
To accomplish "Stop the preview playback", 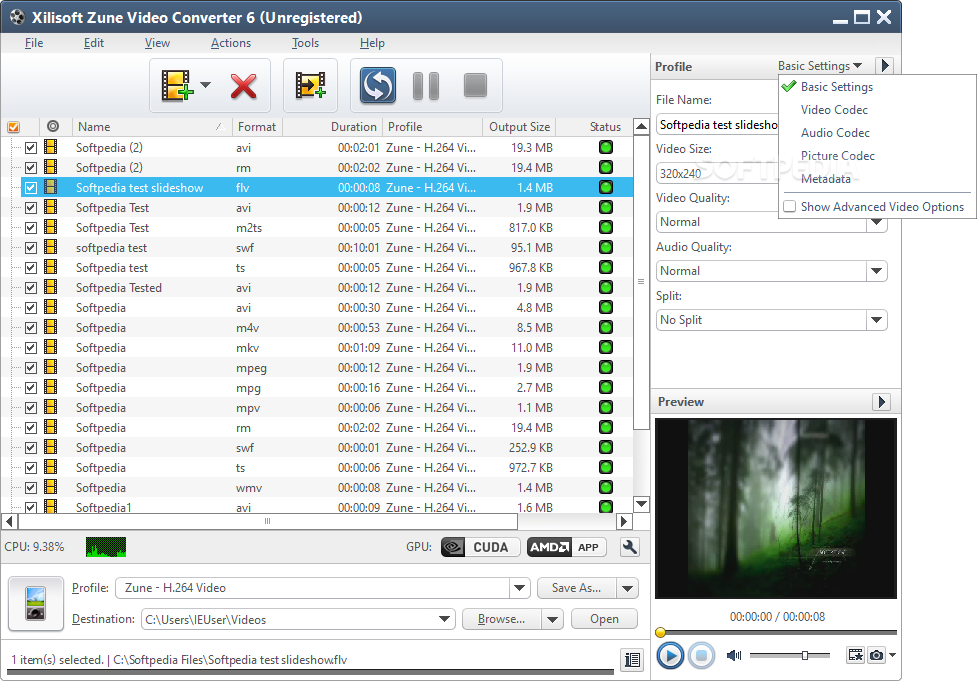I will 701,655.
